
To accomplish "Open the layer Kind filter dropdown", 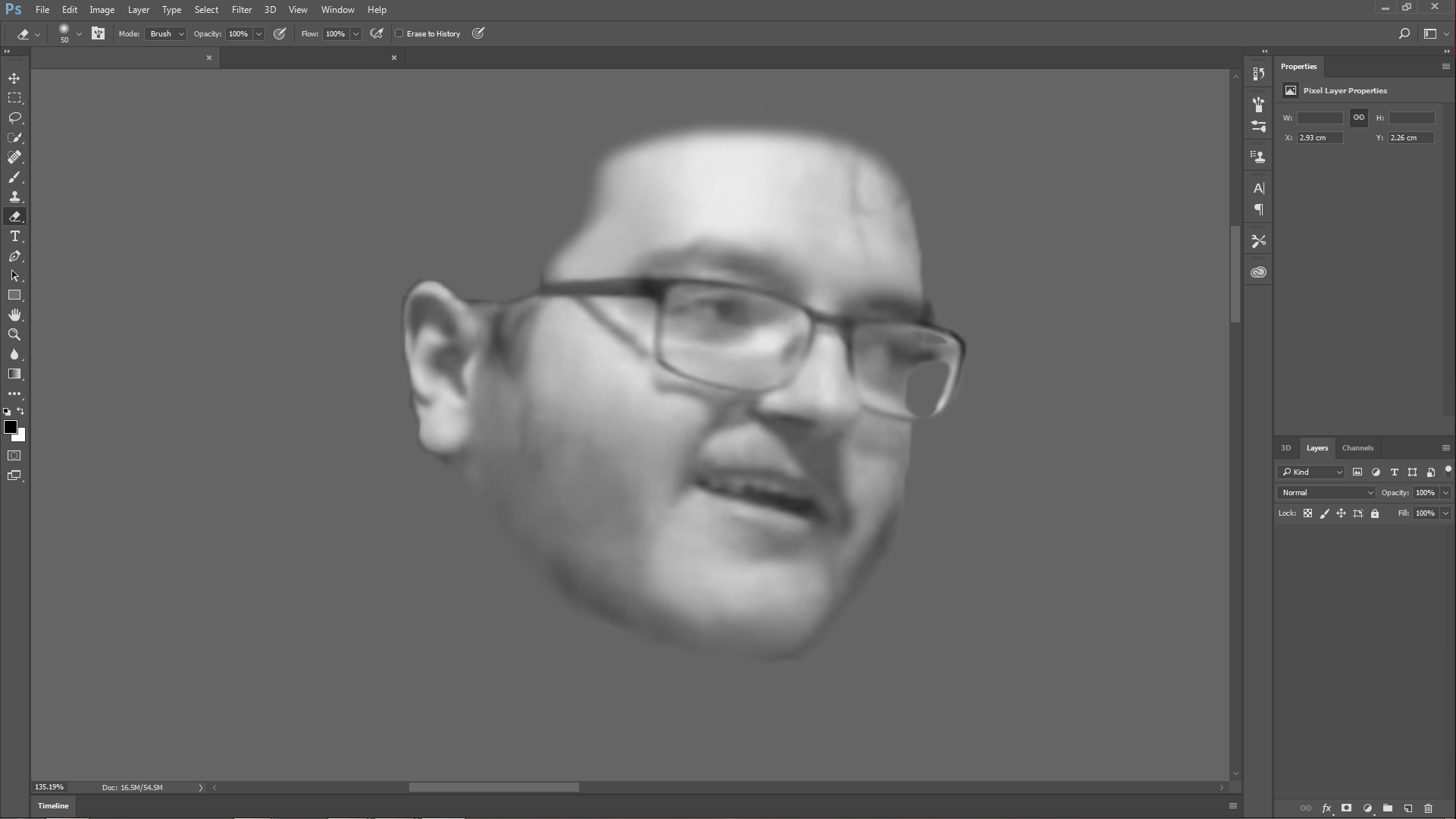I will point(1311,472).
